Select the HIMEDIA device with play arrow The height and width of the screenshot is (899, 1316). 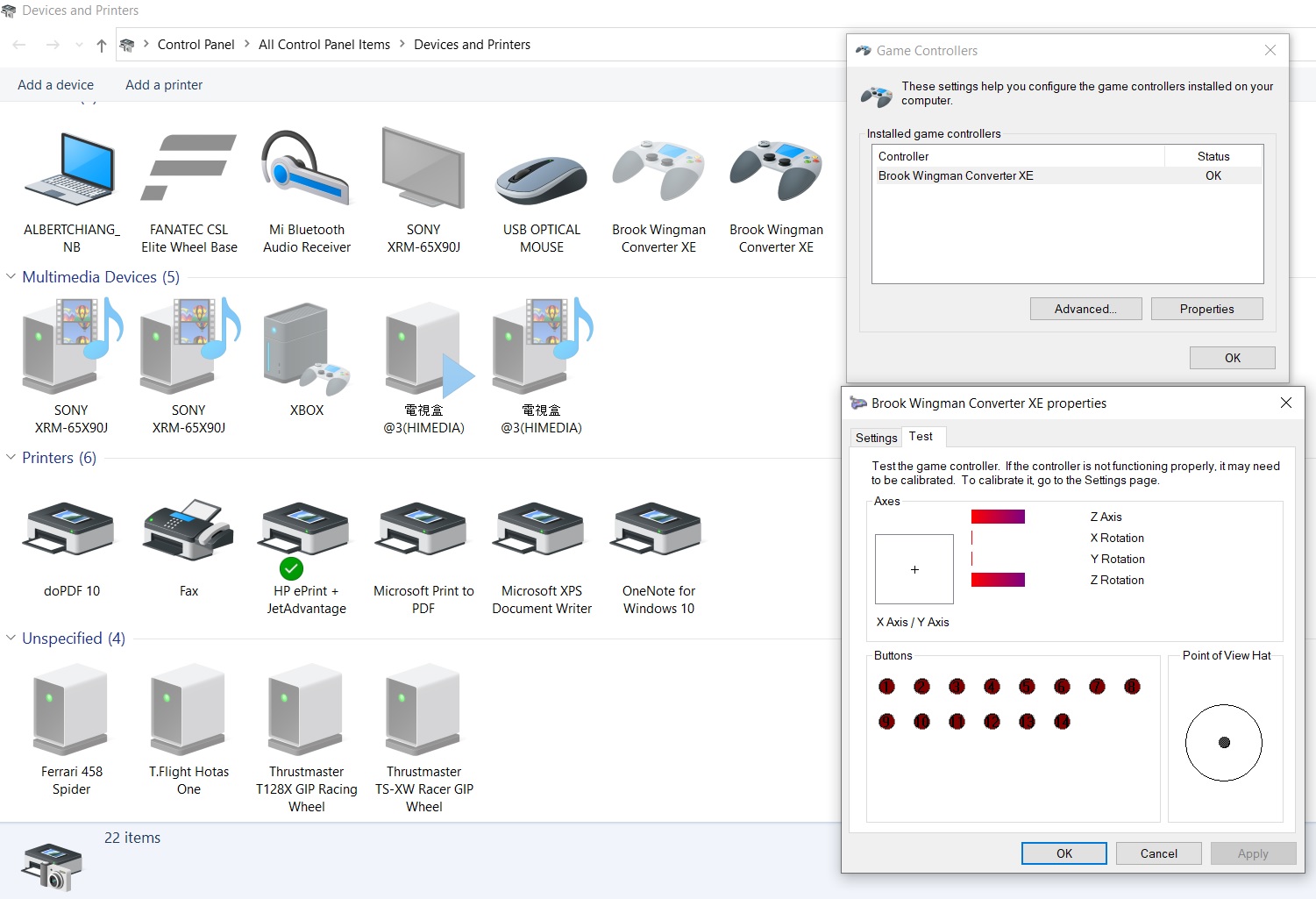[x=423, y=367]
